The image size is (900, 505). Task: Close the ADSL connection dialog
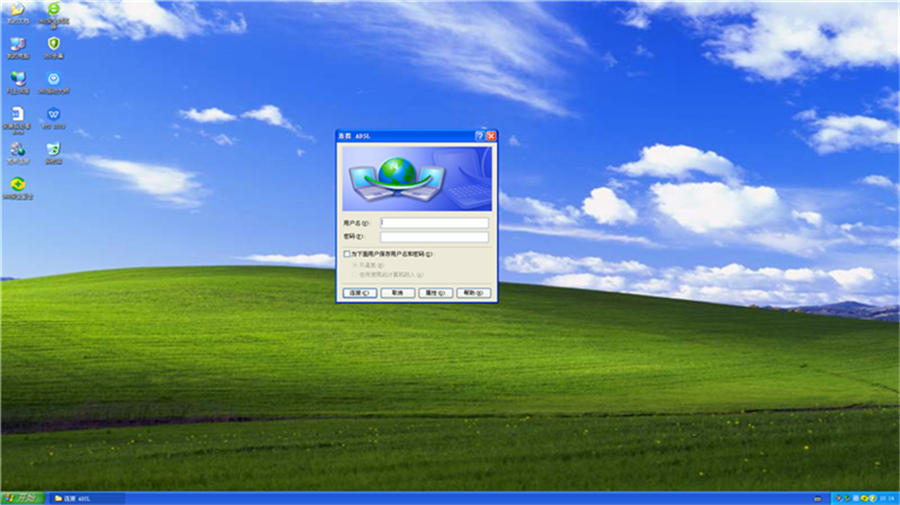[x=491, y=136]
